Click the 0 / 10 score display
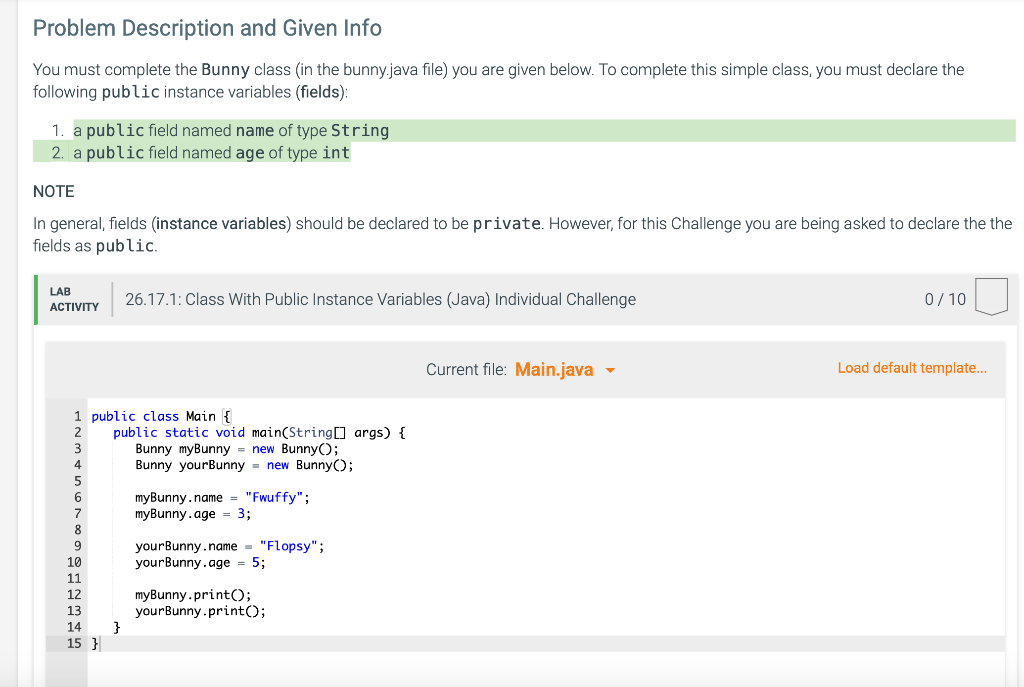Screen dimensions: 1024x687 (946, 298)
